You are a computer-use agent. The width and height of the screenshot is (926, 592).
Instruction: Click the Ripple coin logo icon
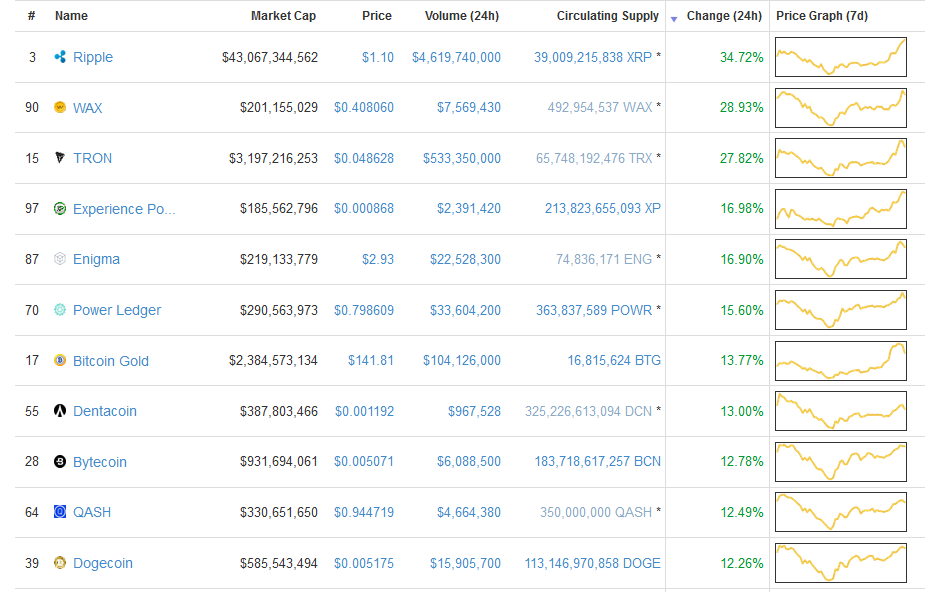[60, 57]
